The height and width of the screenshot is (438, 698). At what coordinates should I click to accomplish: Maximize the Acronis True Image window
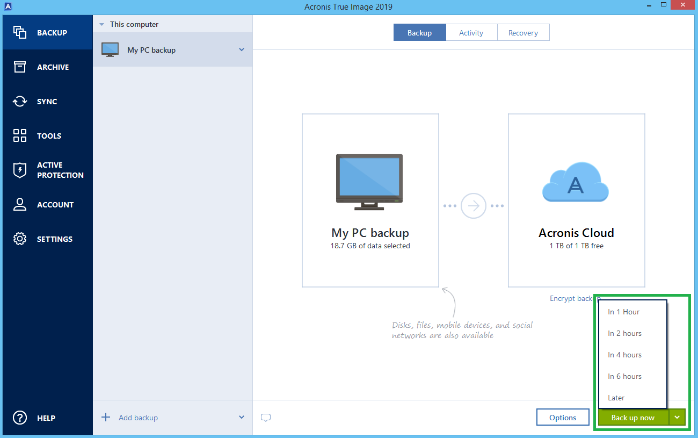(663, 5)
